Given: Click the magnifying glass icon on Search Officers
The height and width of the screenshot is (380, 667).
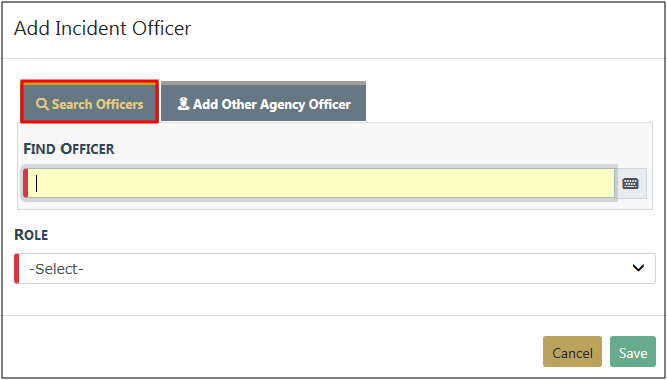Looking at the screenshot, I should click(x=43, y=104).
